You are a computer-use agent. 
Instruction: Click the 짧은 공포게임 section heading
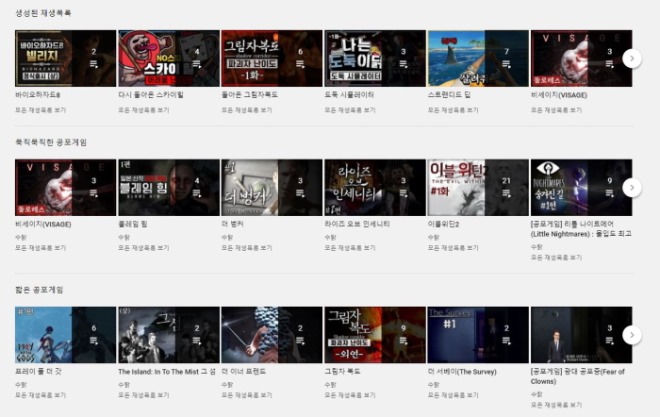point(39,290)
